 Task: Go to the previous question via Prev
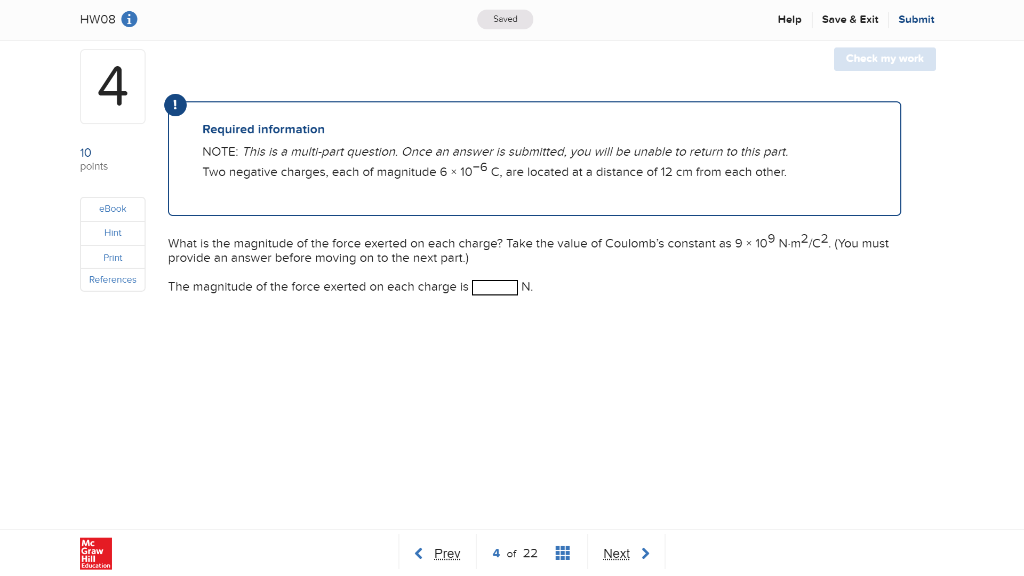(x=447, y=552)
